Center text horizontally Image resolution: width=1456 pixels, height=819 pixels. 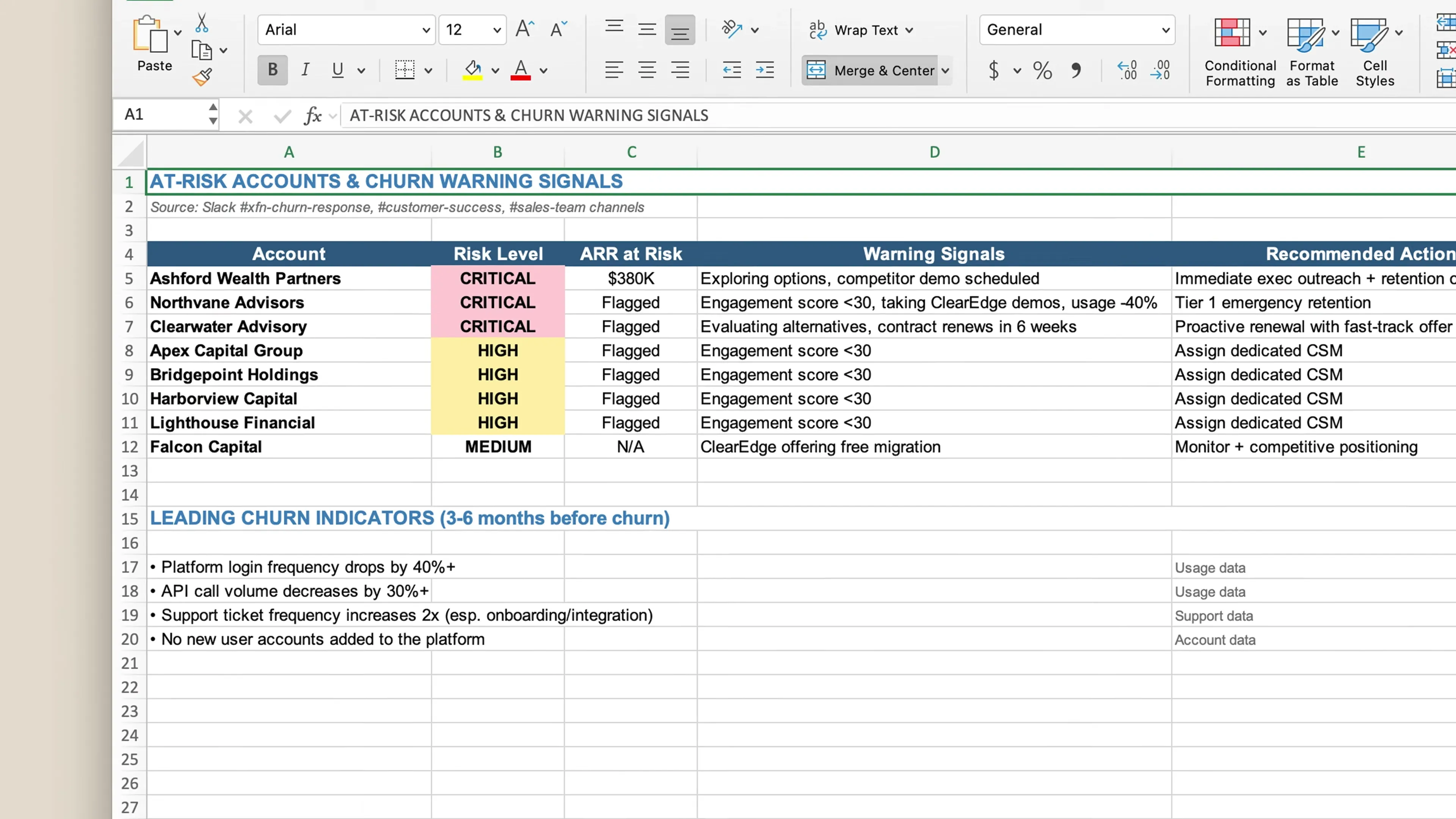tap(647, 70)
